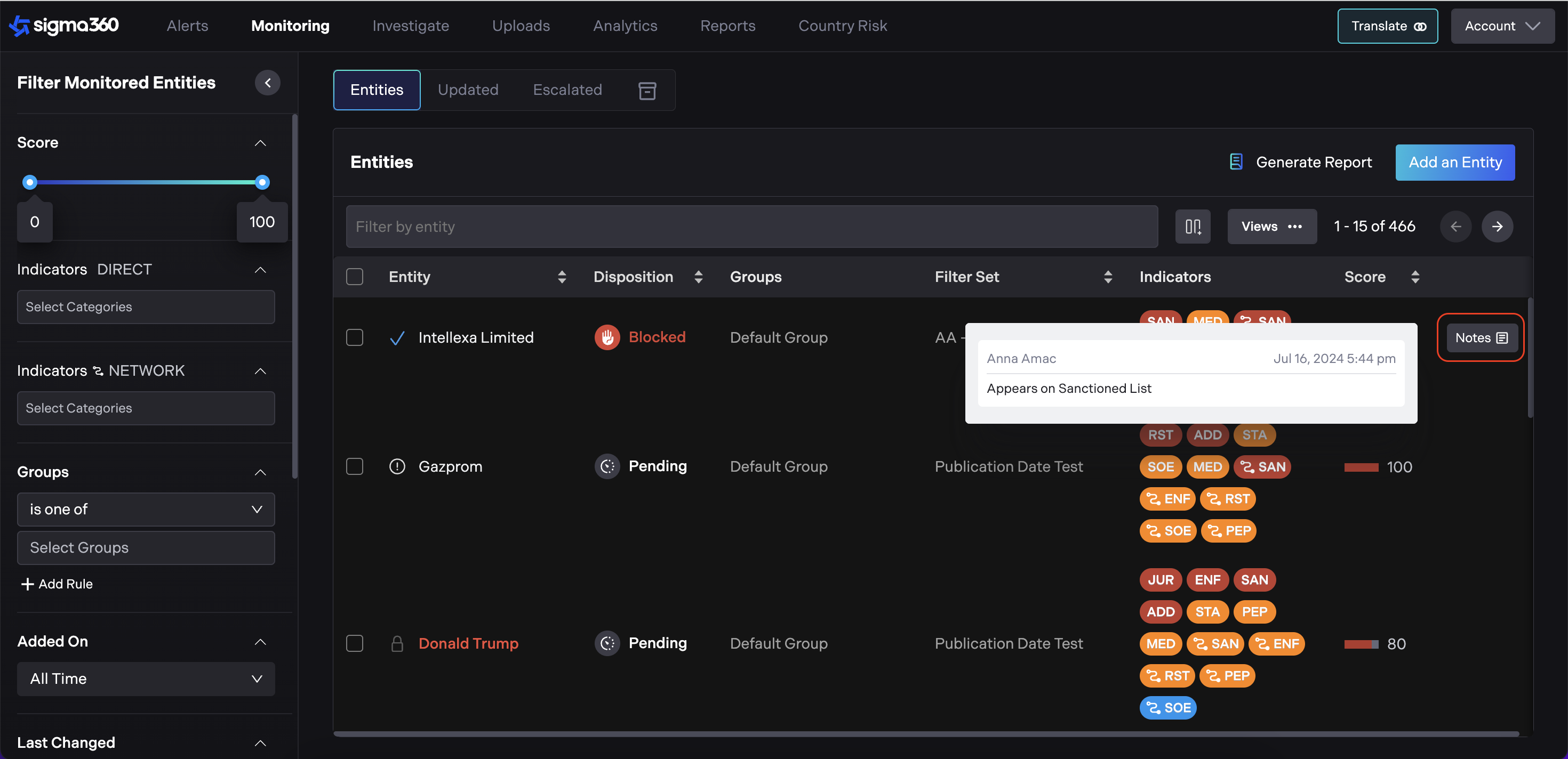Open the Investigate menu item
This screenshot has width=1568, height=759.
point(410,26)
